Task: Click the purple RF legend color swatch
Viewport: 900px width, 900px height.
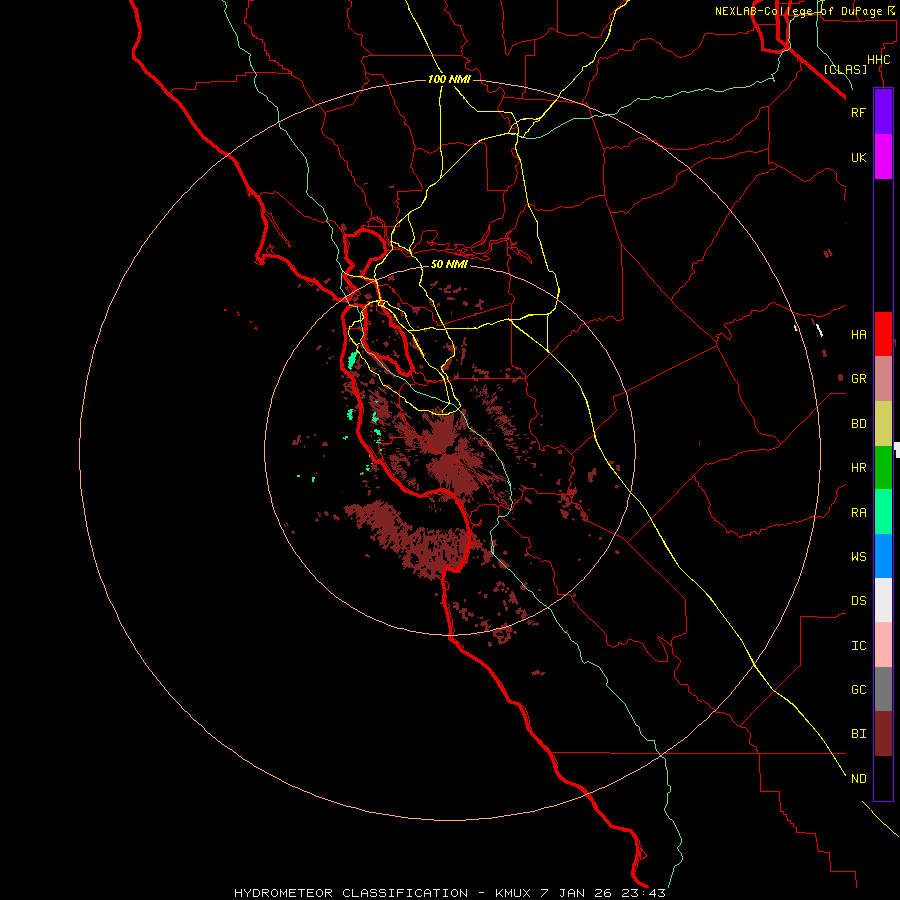Action: (883, 112)
